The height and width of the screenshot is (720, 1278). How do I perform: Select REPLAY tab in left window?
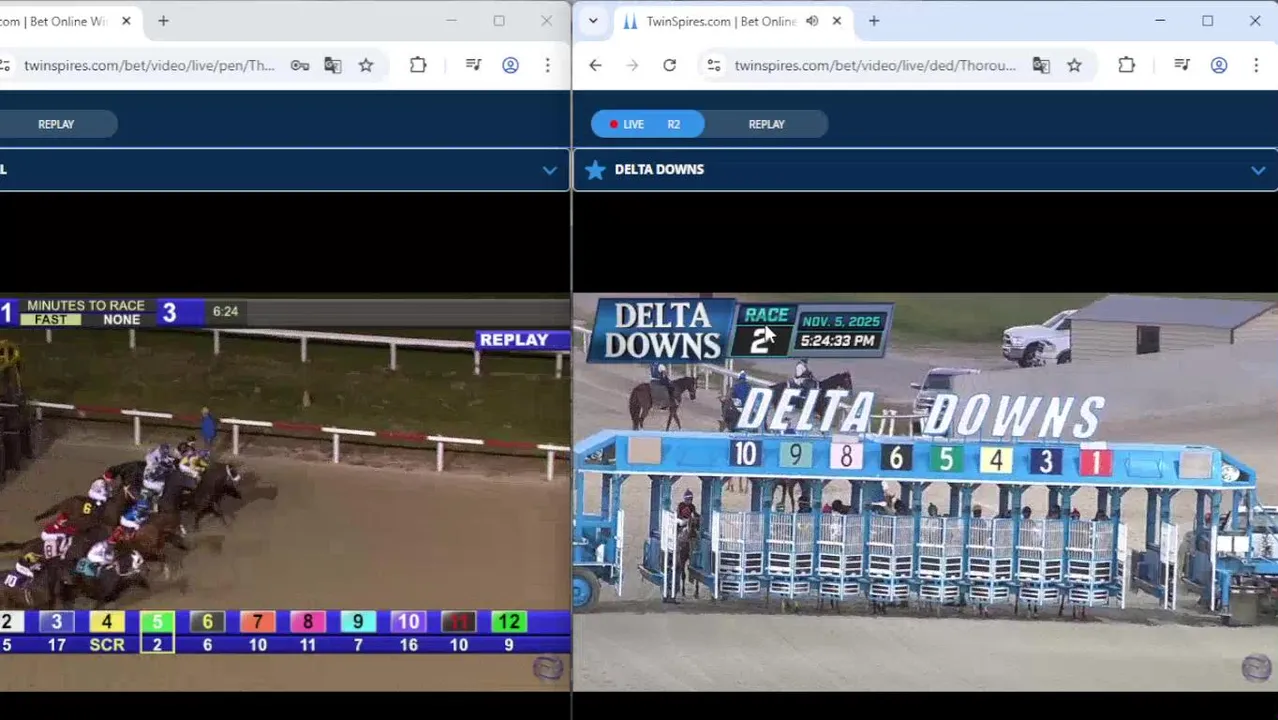[56, 124]
